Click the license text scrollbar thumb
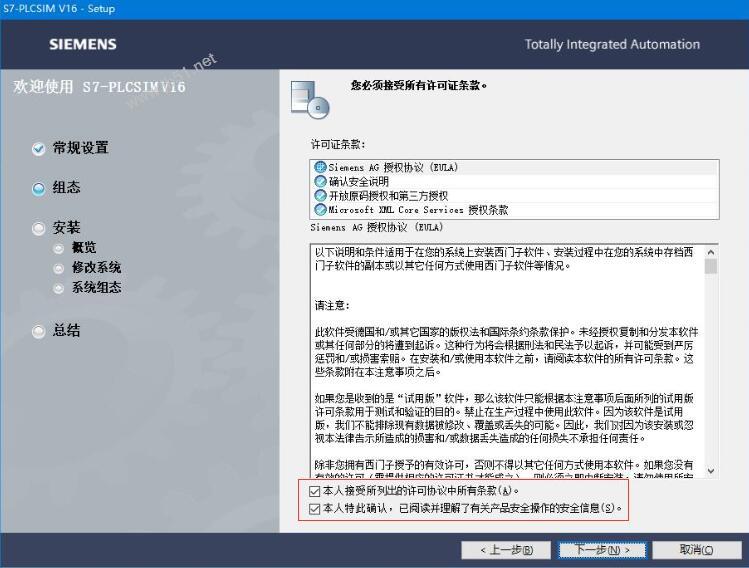Viewport: 749px width, 568px height. pyautogui.click(x=711, y=266)
